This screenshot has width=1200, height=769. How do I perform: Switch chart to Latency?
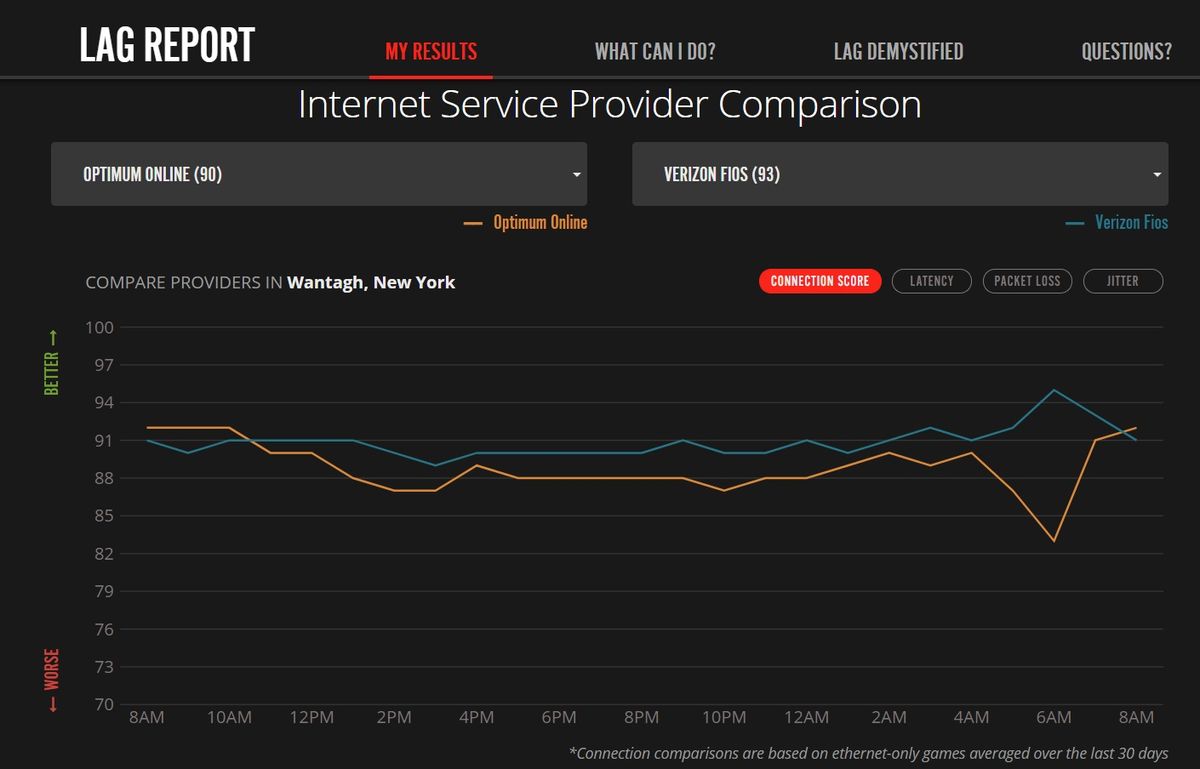(x=931, y=281)
